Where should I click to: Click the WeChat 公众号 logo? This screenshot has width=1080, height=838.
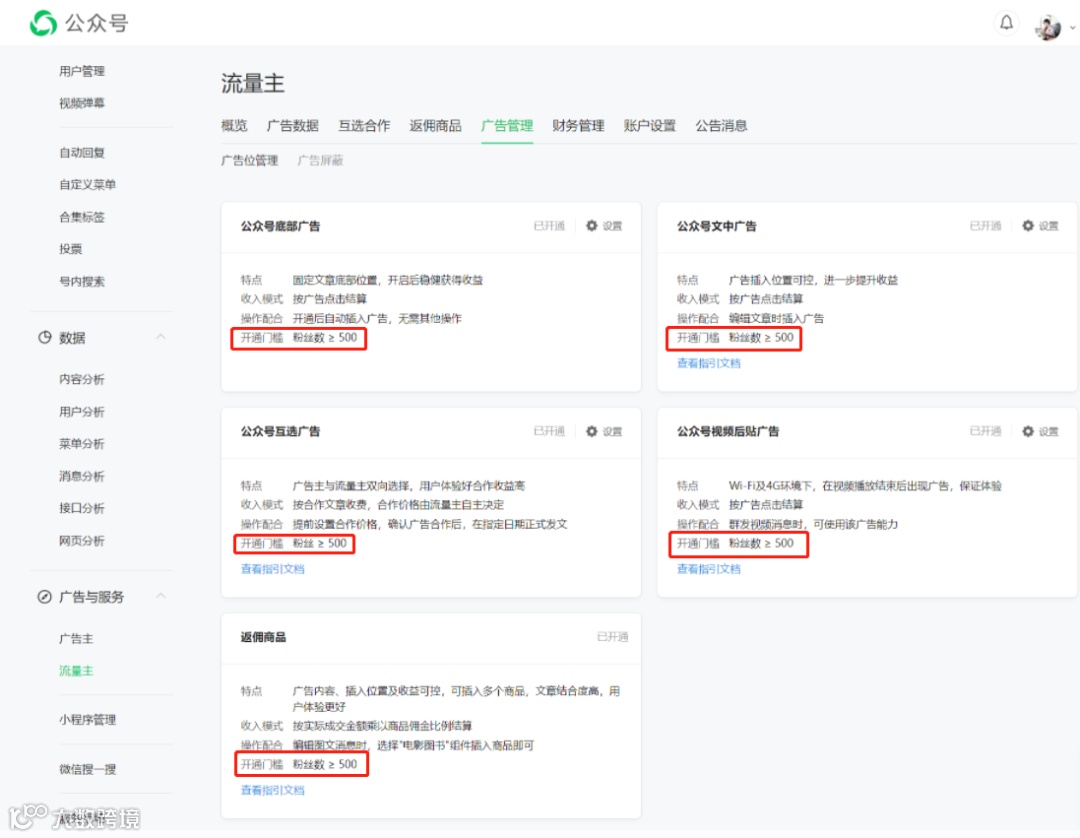[79, 23]
